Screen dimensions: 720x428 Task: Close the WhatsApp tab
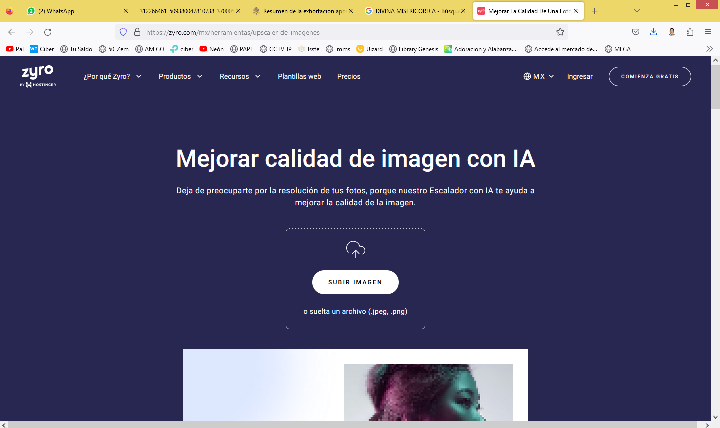(x=125, y=11)
